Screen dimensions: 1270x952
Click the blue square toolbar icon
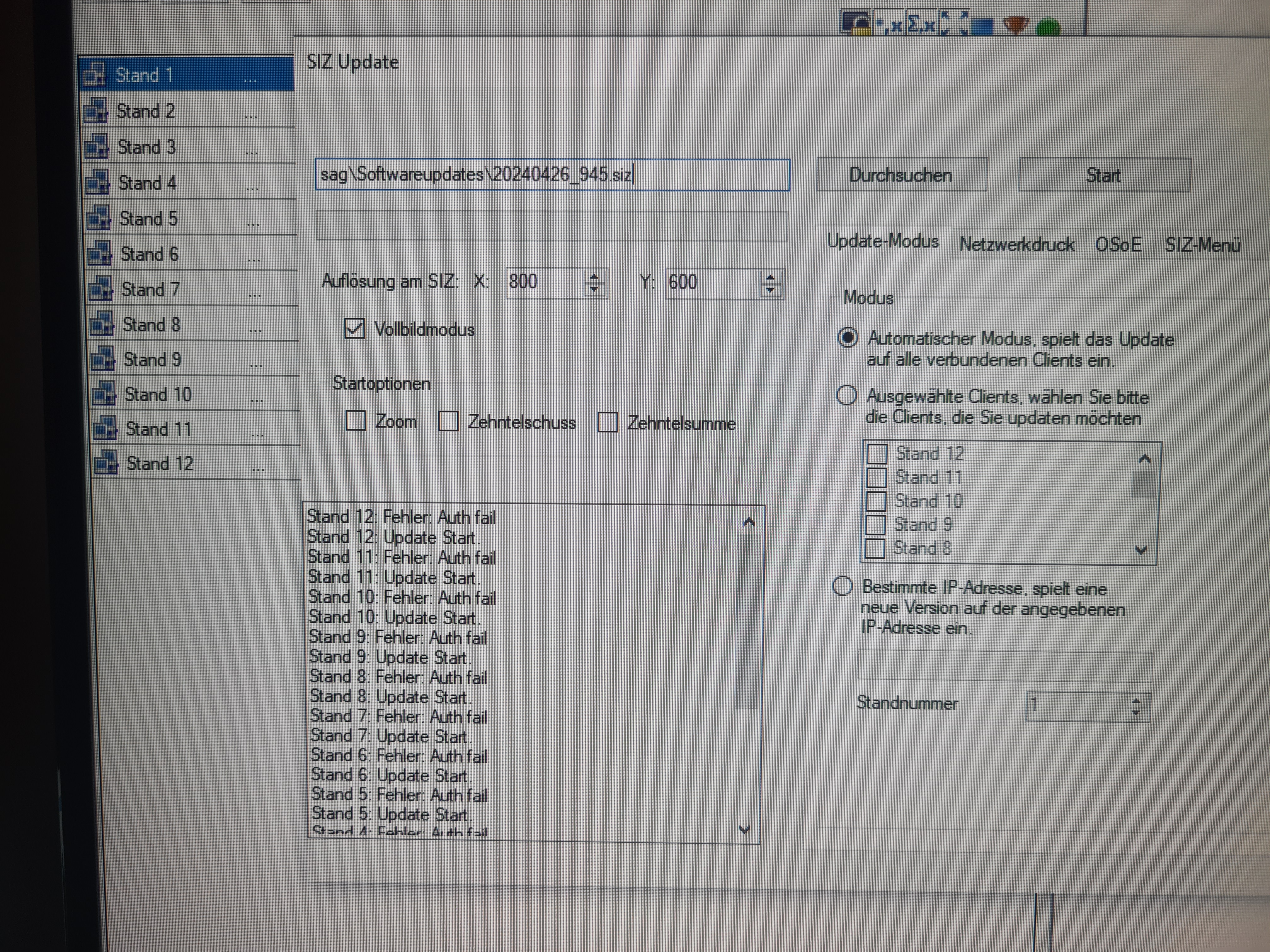click(983, 27)
